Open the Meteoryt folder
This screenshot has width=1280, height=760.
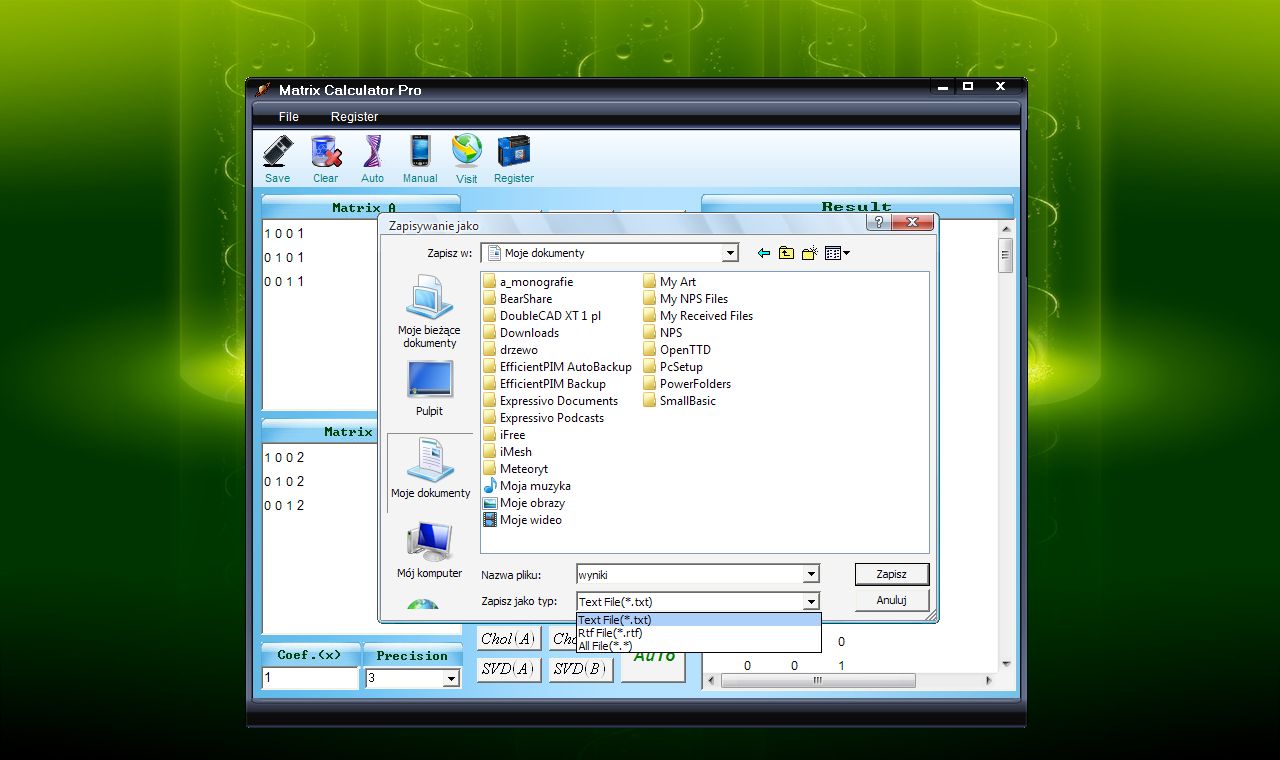pyautogui.click(x=515, y=469)
